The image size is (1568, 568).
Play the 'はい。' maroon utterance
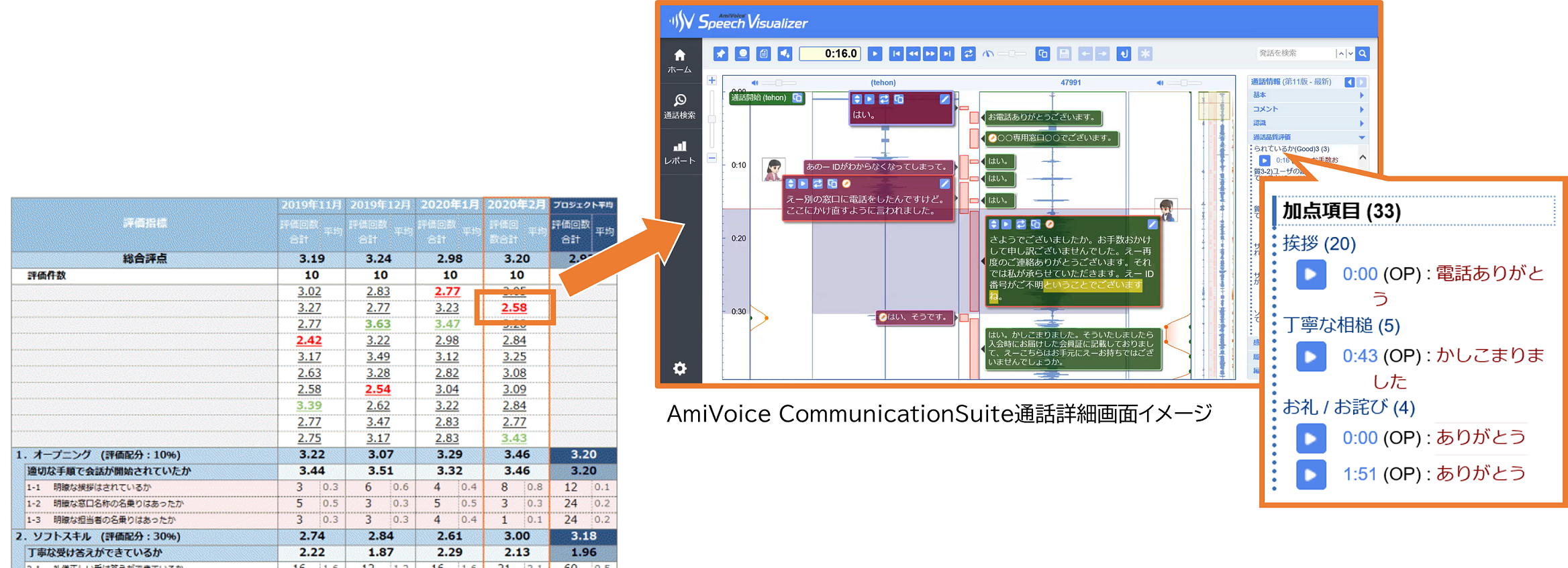tap(869, 99)
